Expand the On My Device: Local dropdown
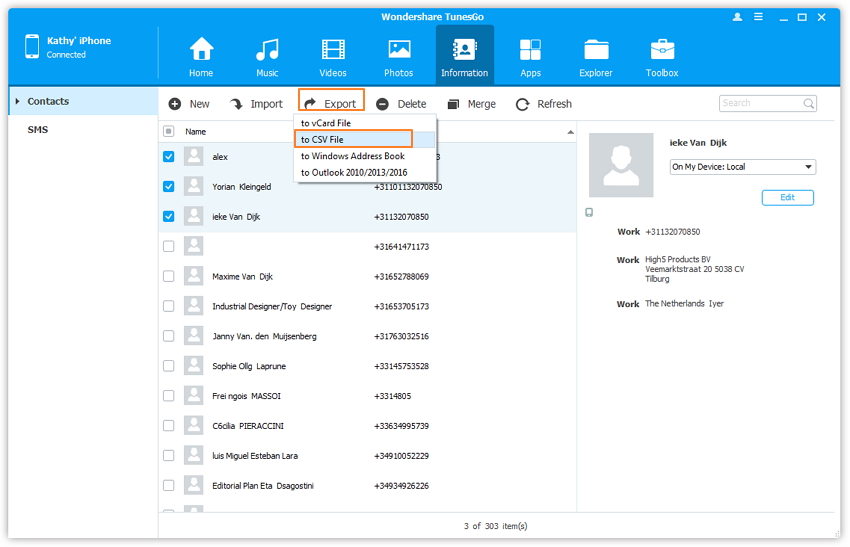 (x=742, y=167)
